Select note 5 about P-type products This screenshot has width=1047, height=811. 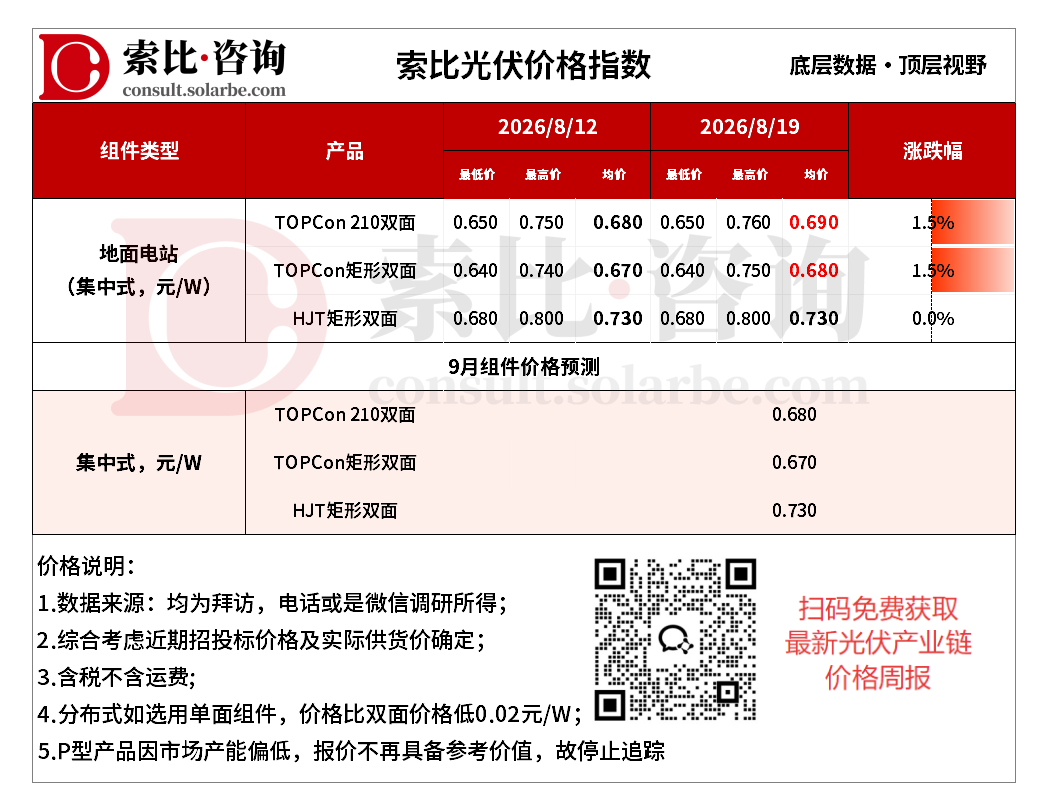pos(351,752)
